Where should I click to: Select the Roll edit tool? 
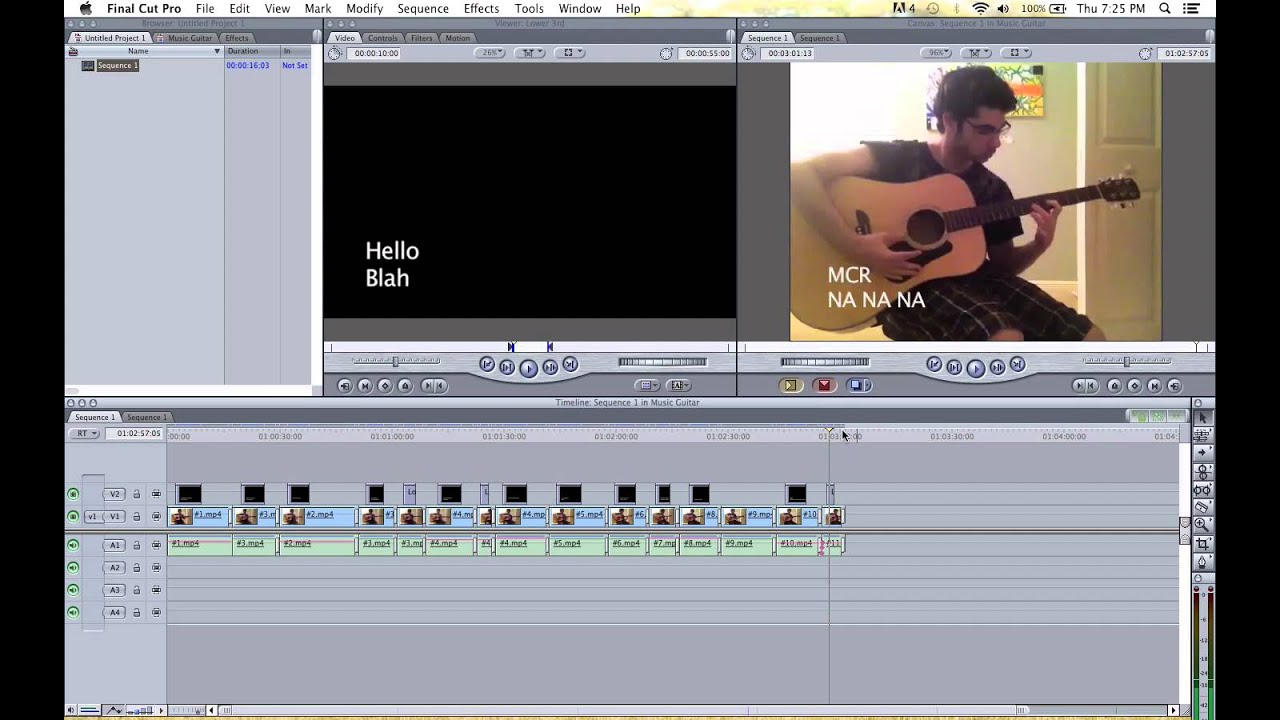(x=1203, y=471)
